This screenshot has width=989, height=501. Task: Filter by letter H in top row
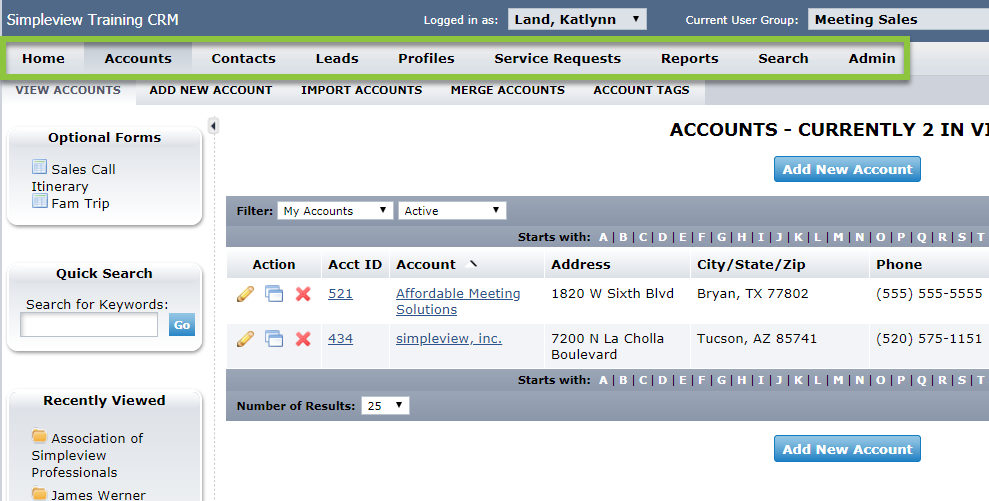742,237
